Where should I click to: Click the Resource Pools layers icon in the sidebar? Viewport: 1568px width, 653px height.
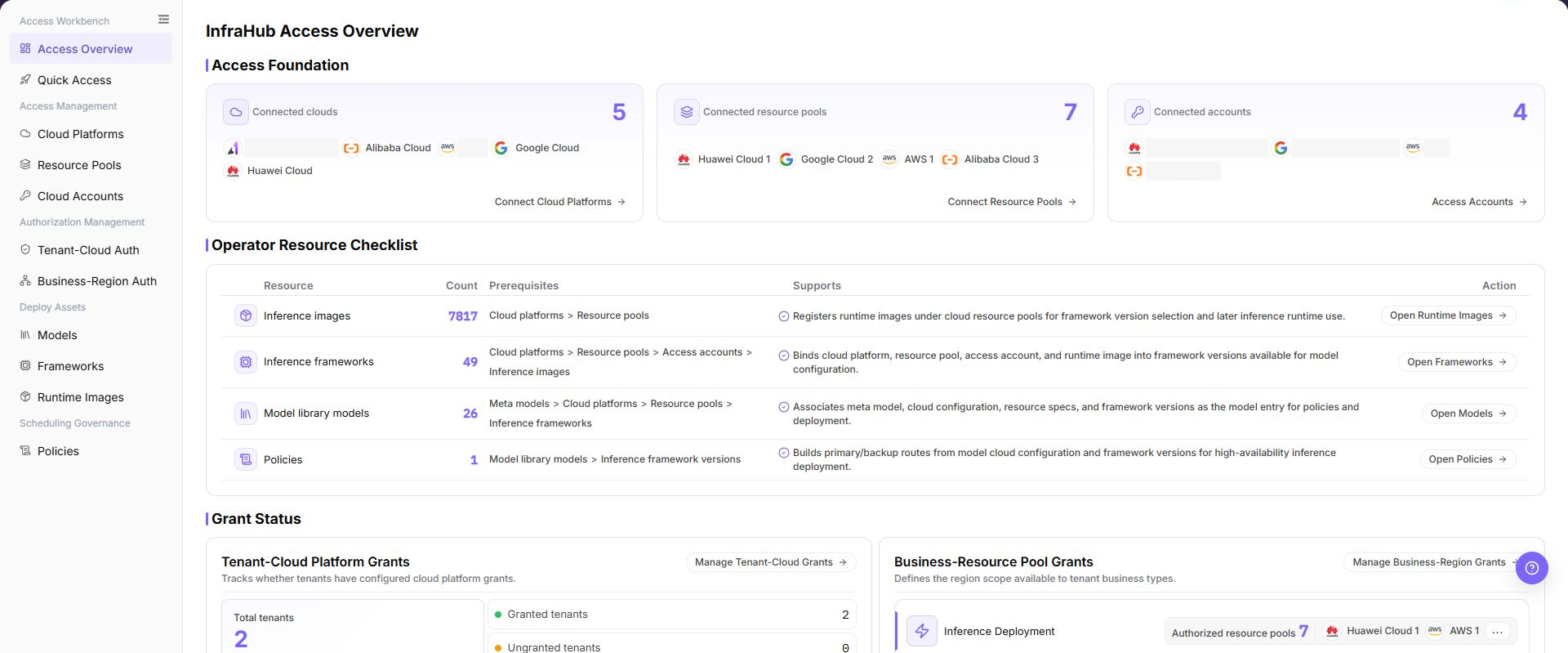point(25,164)
